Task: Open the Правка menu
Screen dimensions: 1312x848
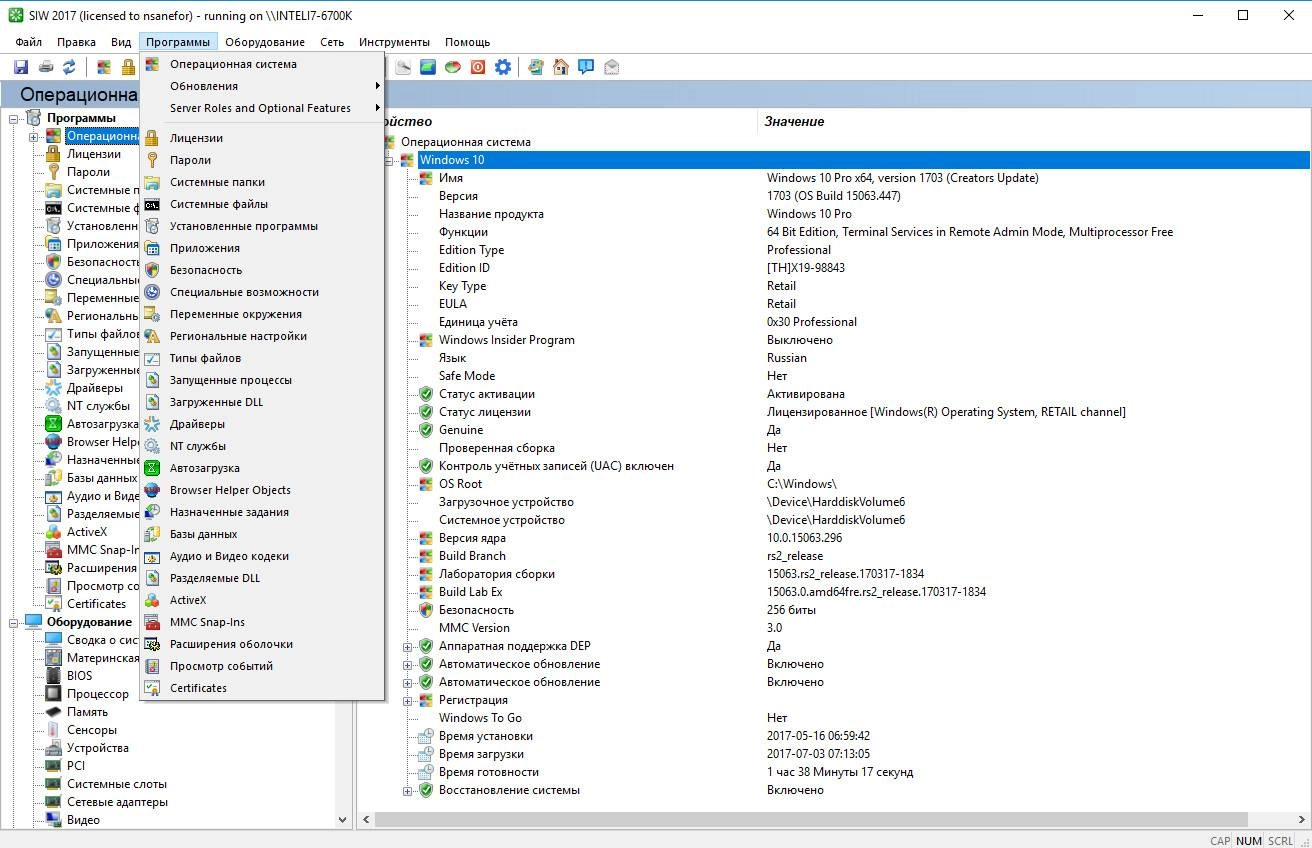Action: (x=76, y=42)
